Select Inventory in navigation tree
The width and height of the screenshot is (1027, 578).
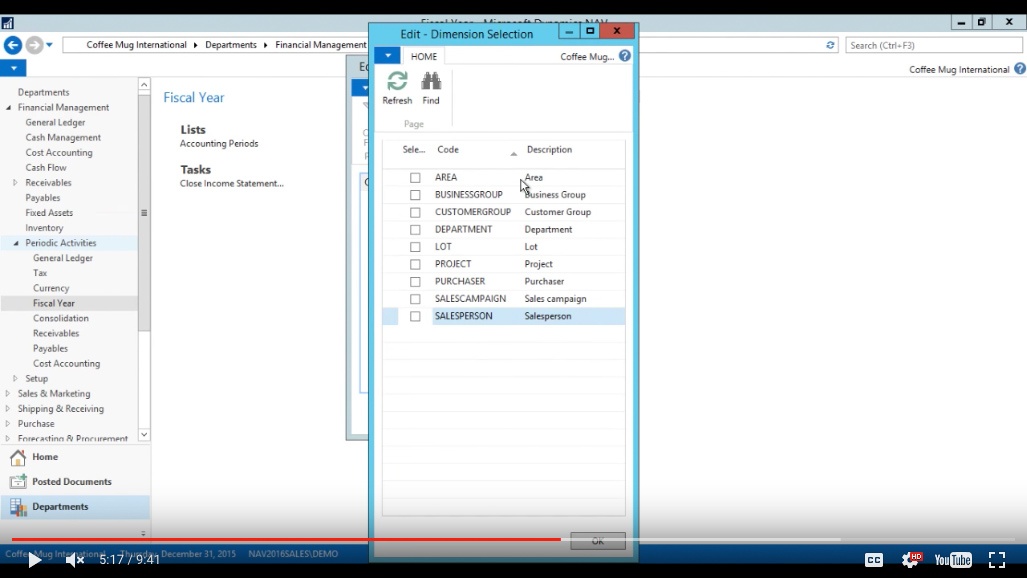[44, 228]
